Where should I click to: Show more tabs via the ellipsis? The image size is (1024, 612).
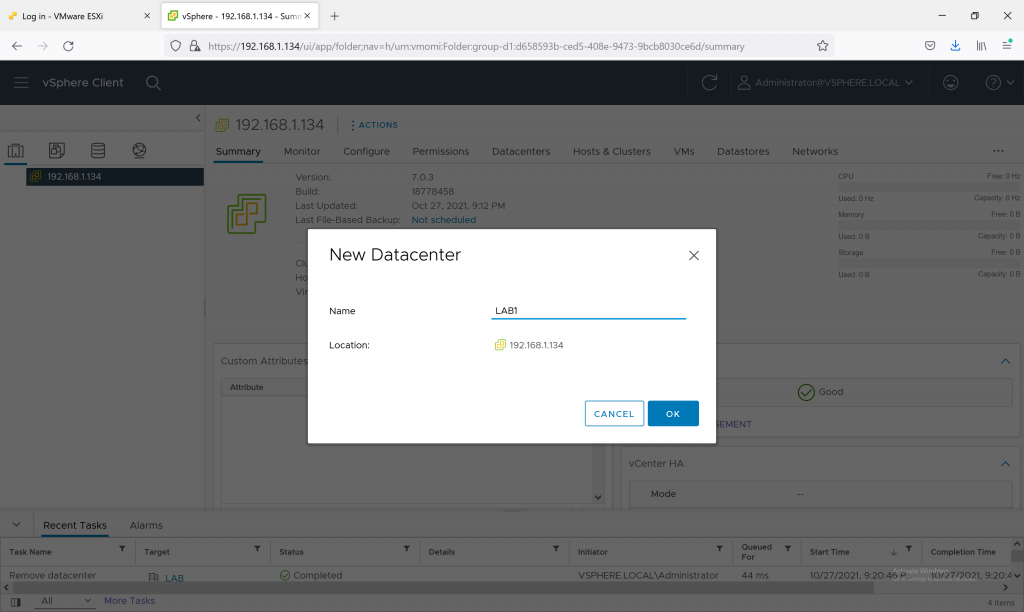pos(998,151)
